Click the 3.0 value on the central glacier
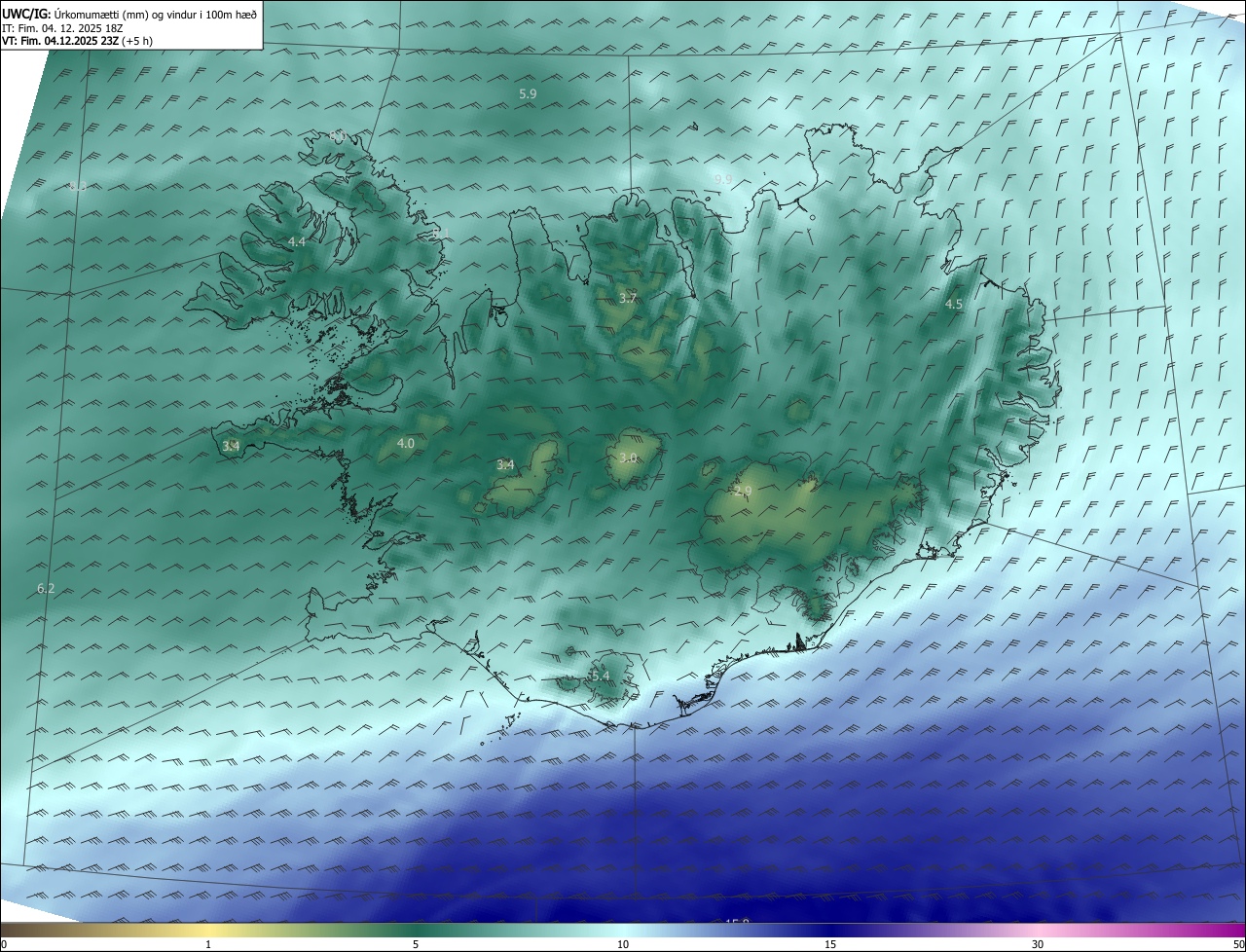Viewport: 1246px width, 952px height. tap(628, 458)
